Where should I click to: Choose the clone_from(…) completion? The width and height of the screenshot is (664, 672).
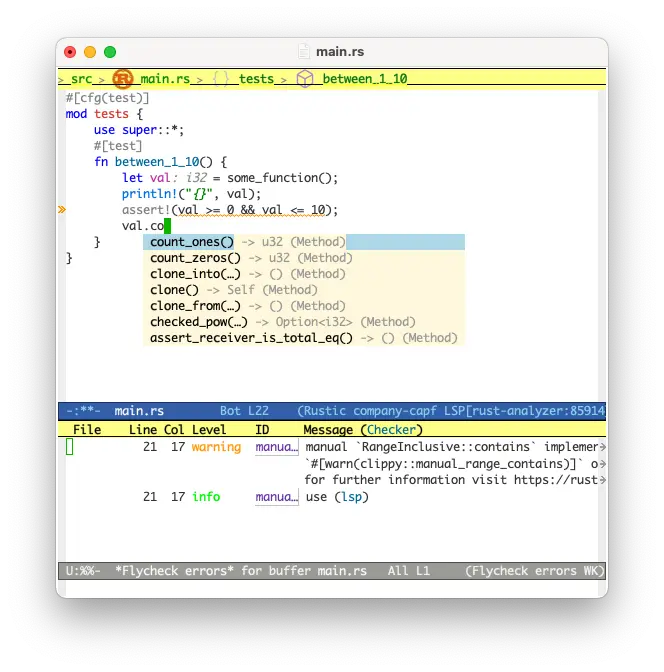pos(304,306)
